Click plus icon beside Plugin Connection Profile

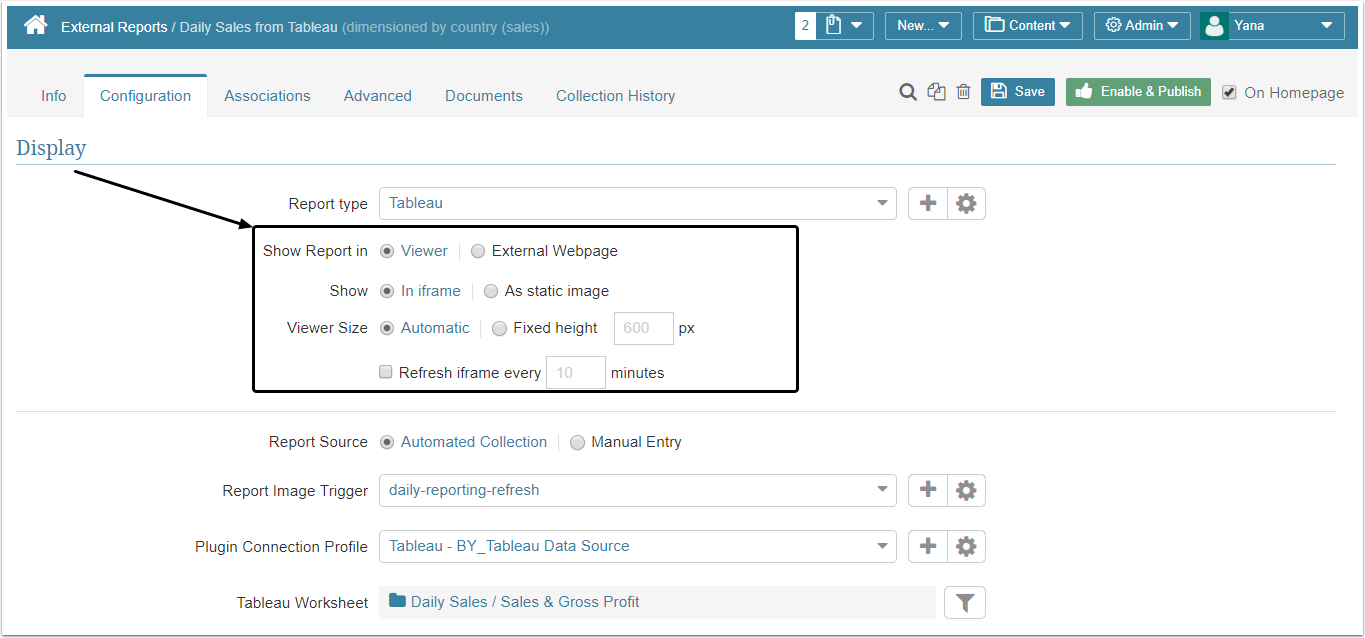(928, 546)
